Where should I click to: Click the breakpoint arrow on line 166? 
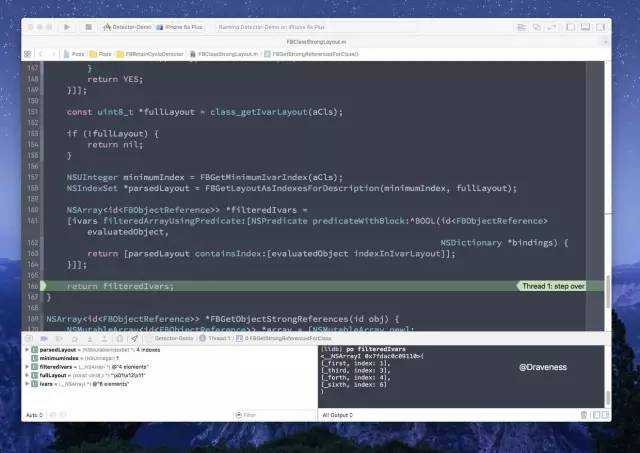42,286
